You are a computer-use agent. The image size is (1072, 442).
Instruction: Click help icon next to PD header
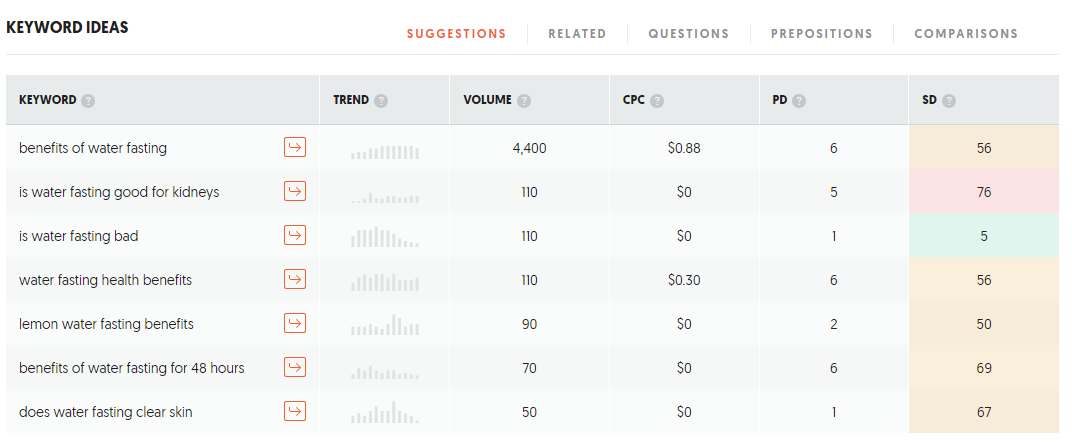pyautogui.click(x=799, y=100)
